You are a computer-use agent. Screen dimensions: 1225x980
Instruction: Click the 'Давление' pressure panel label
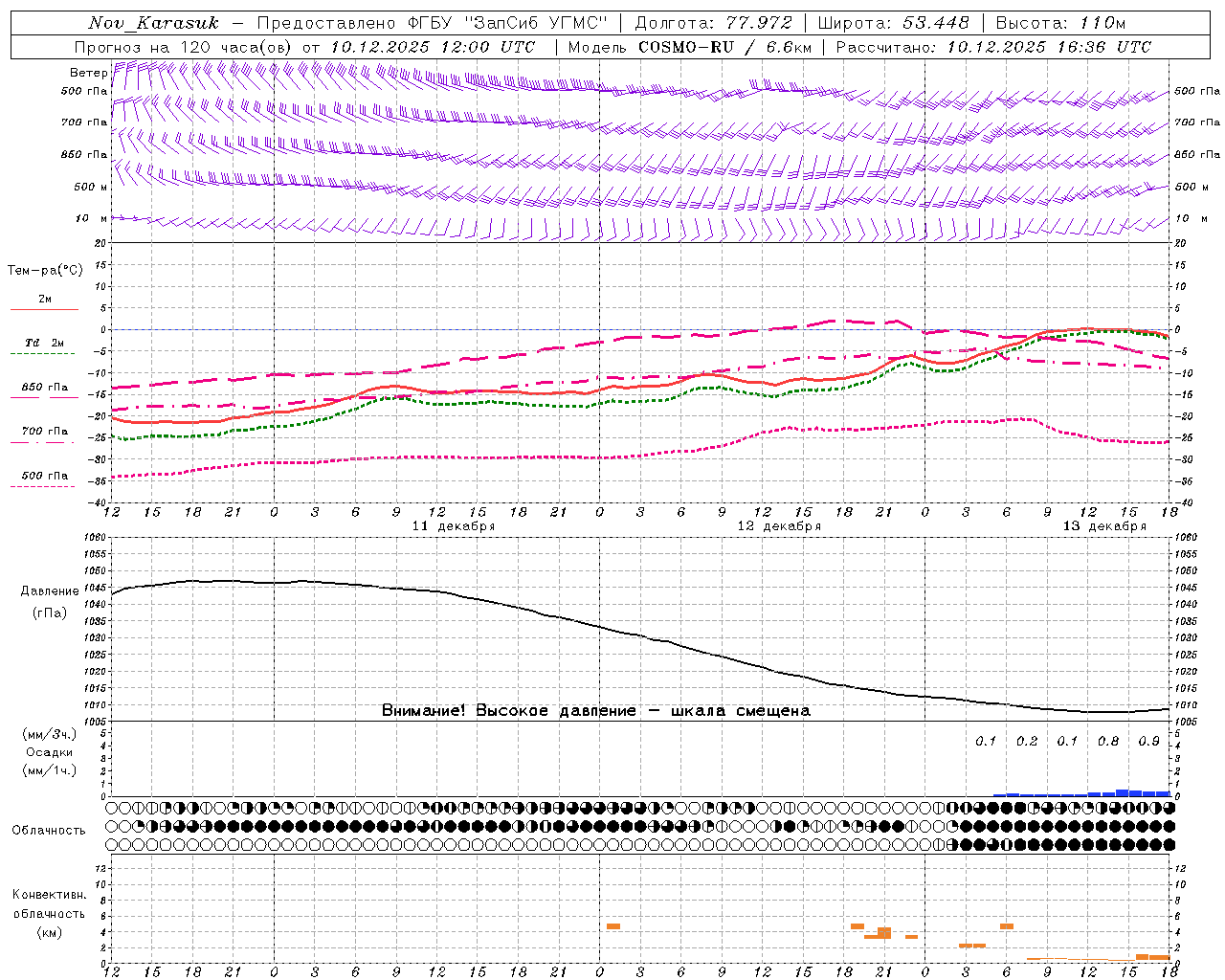(50, 591)
